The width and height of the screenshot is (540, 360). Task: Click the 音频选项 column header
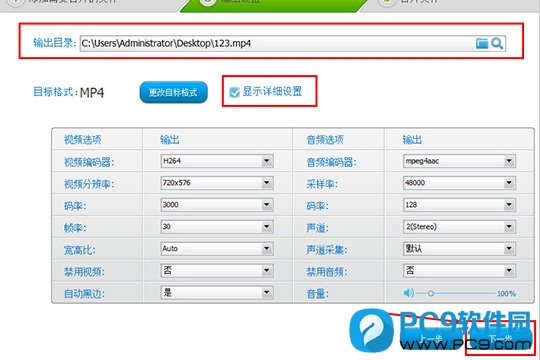click(325, 140)
